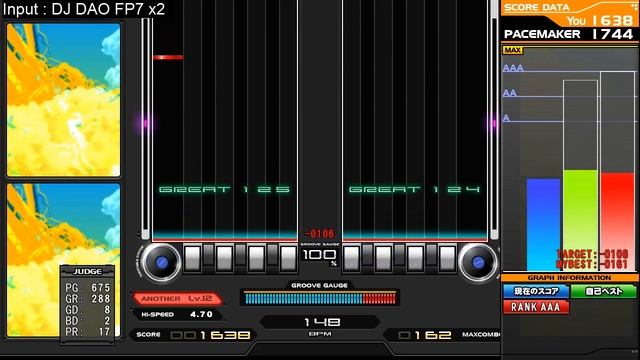Click the AAA rank line label on graph
Viewport: 640px width, 360px height.
513,68
